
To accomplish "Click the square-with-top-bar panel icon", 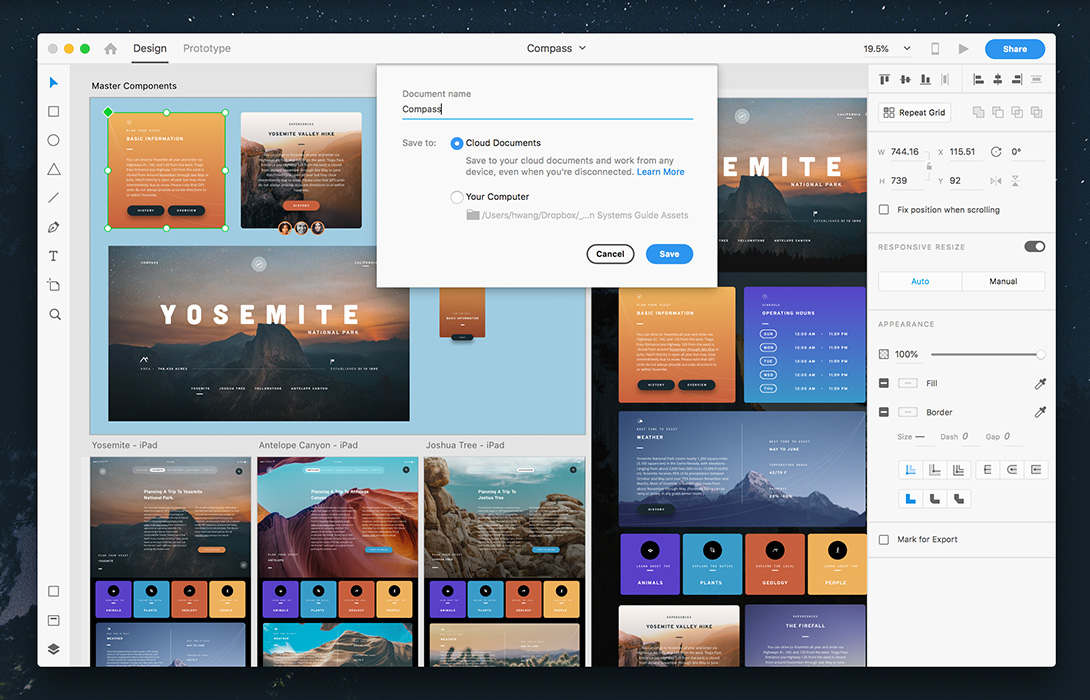I will [x=54, y=620].
